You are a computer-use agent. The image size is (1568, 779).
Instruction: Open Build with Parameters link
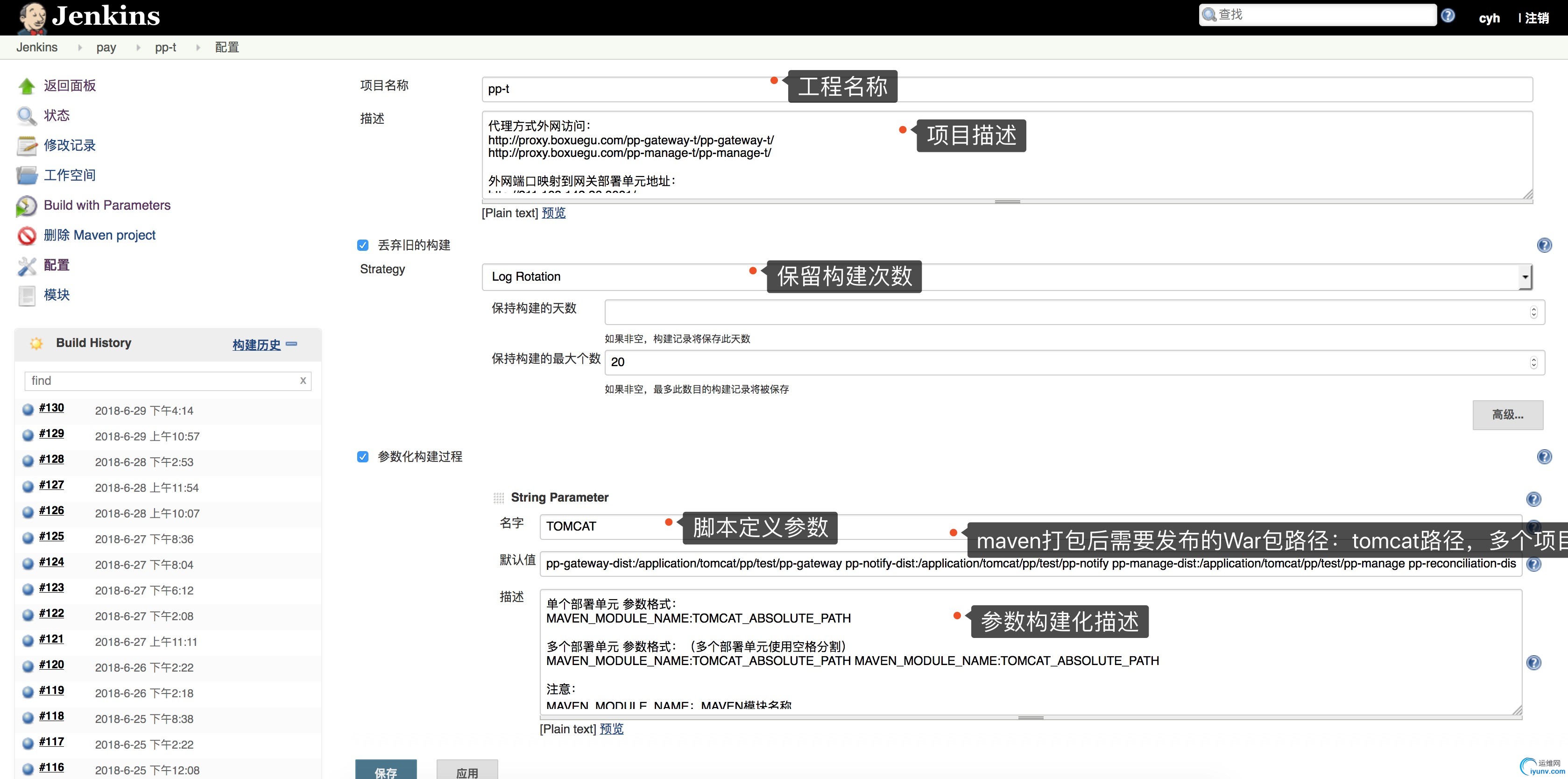click(x=107, y=205)
